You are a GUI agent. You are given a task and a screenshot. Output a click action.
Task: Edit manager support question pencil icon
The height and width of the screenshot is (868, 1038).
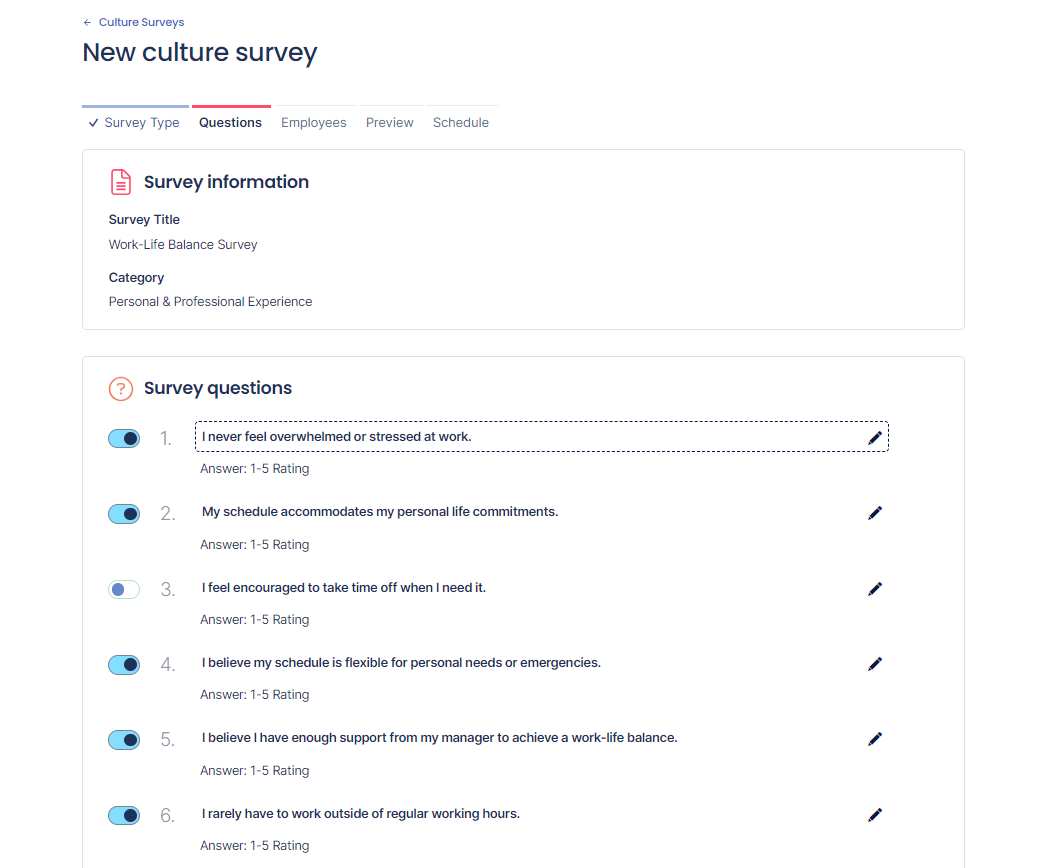tap(875, 738)
